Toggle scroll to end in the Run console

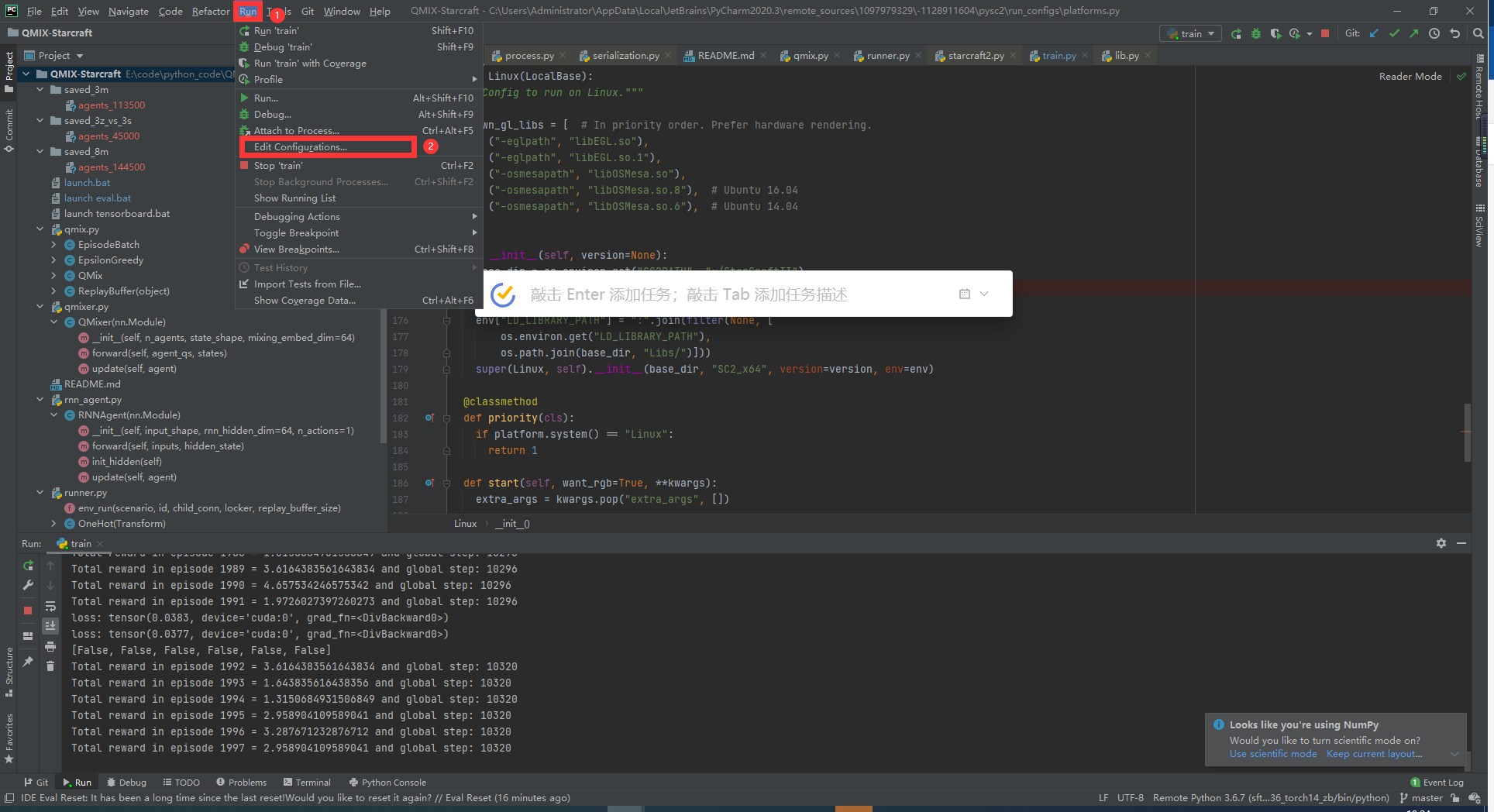pos(50,625)
